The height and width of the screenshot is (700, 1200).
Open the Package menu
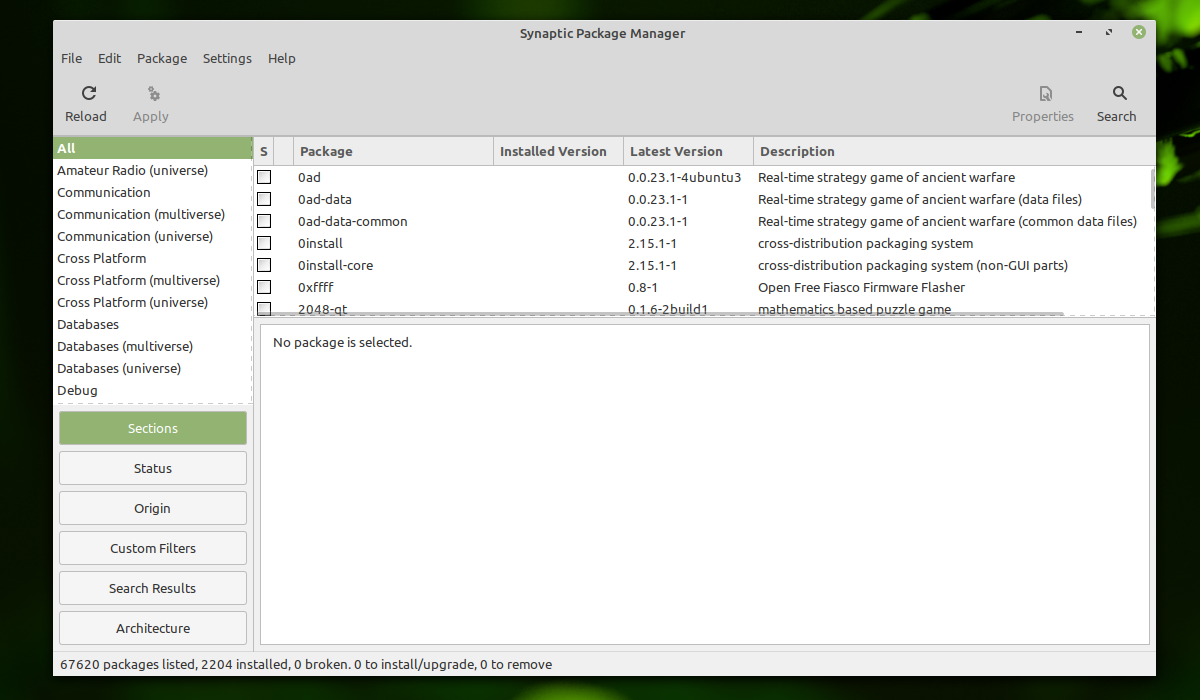tap(162, 58)
